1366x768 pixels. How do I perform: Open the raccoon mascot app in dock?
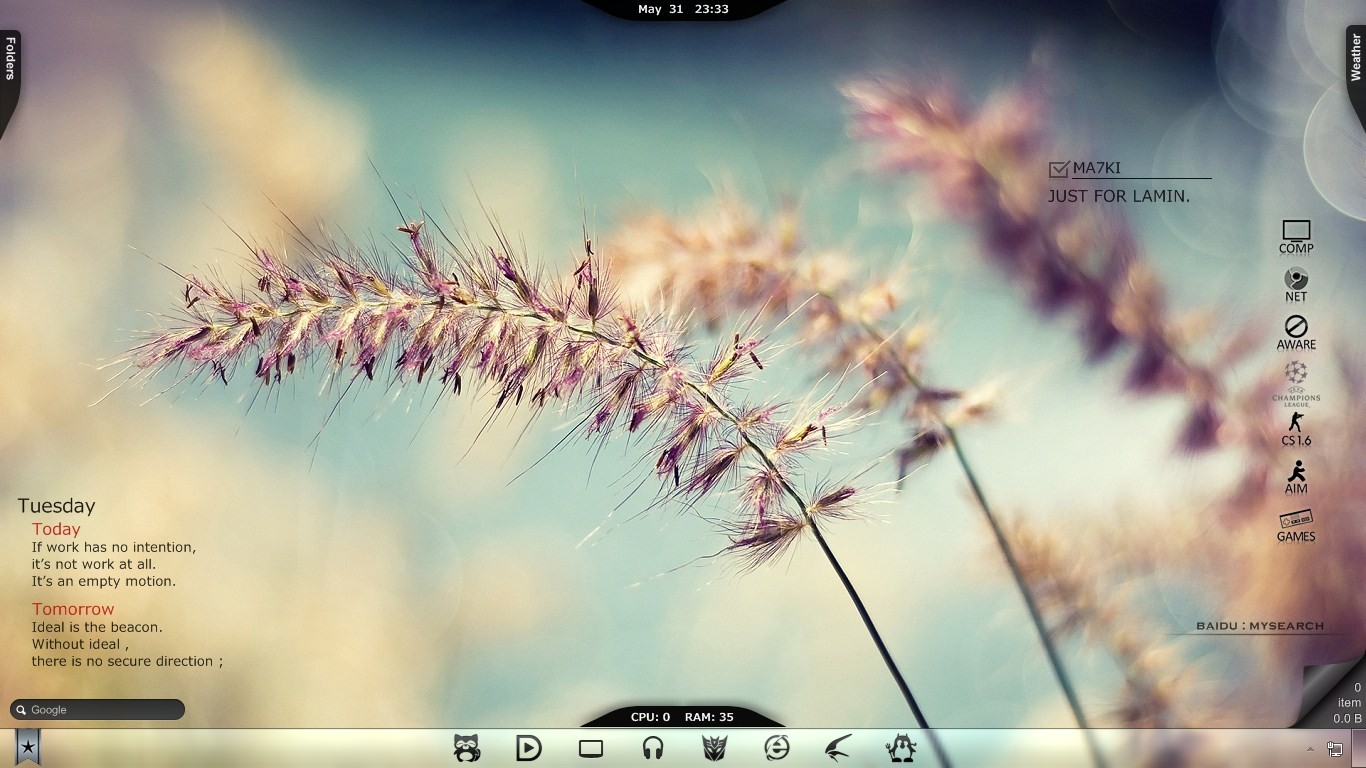pyautogui.click(x=466, y=748)
